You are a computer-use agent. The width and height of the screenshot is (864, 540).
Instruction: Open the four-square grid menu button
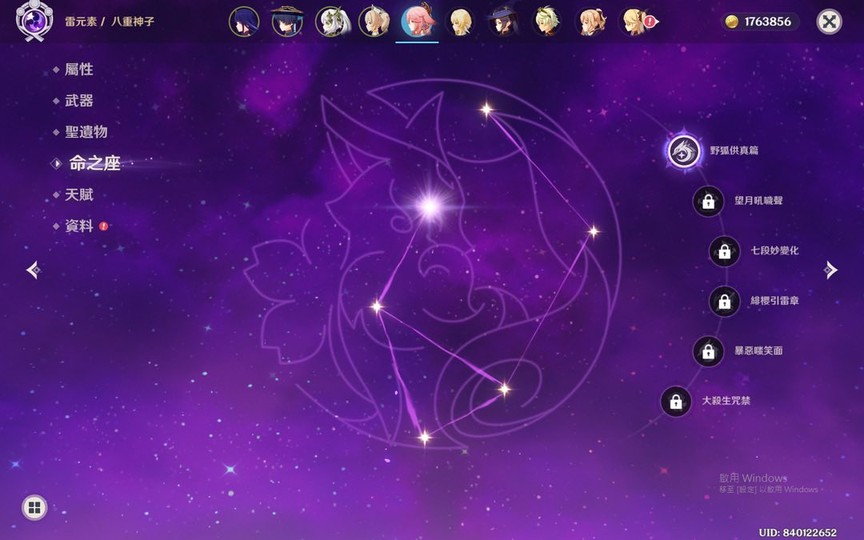34,507
